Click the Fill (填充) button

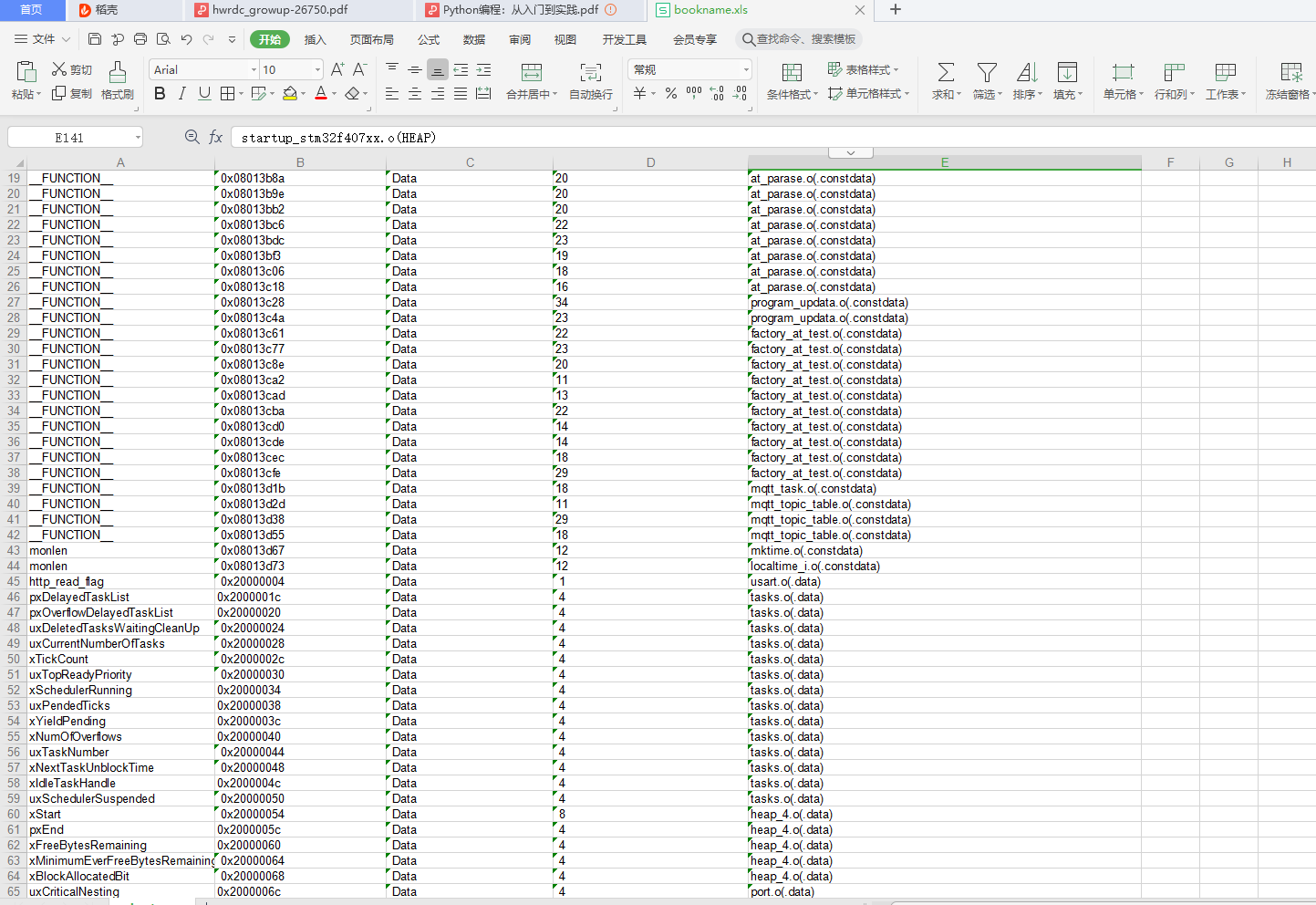1067,80
